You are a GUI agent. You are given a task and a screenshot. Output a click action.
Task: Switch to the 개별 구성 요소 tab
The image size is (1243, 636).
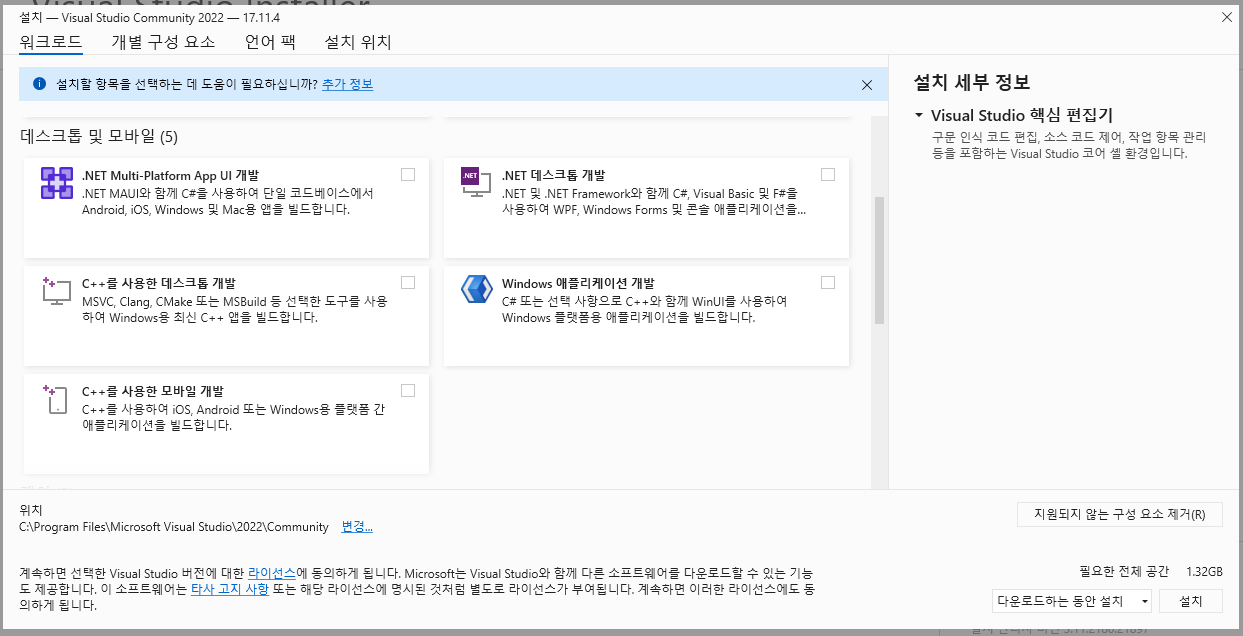click(x=163, y=42)
